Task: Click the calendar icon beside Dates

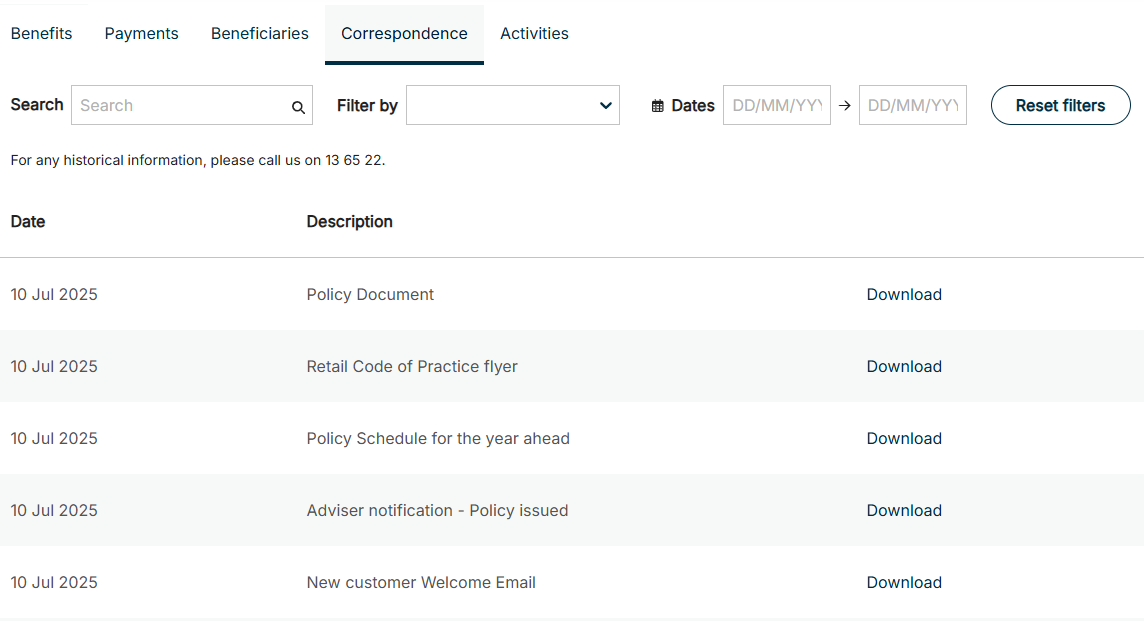Action: (657, 106)
